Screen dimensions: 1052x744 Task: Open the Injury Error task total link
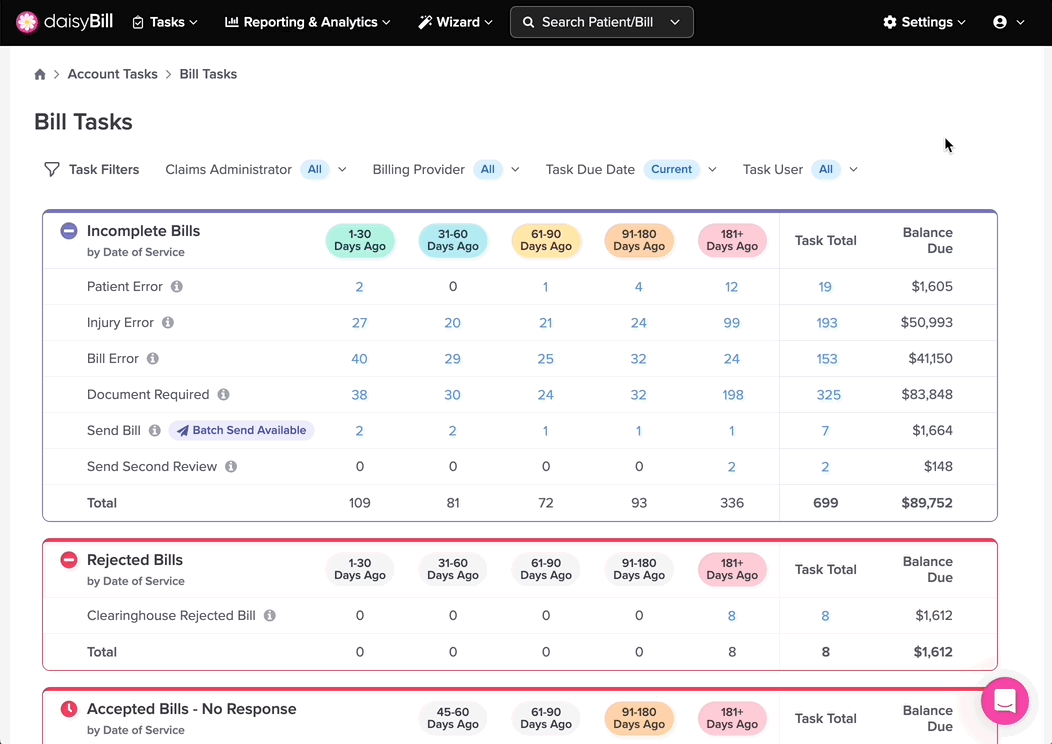(828, 322)
